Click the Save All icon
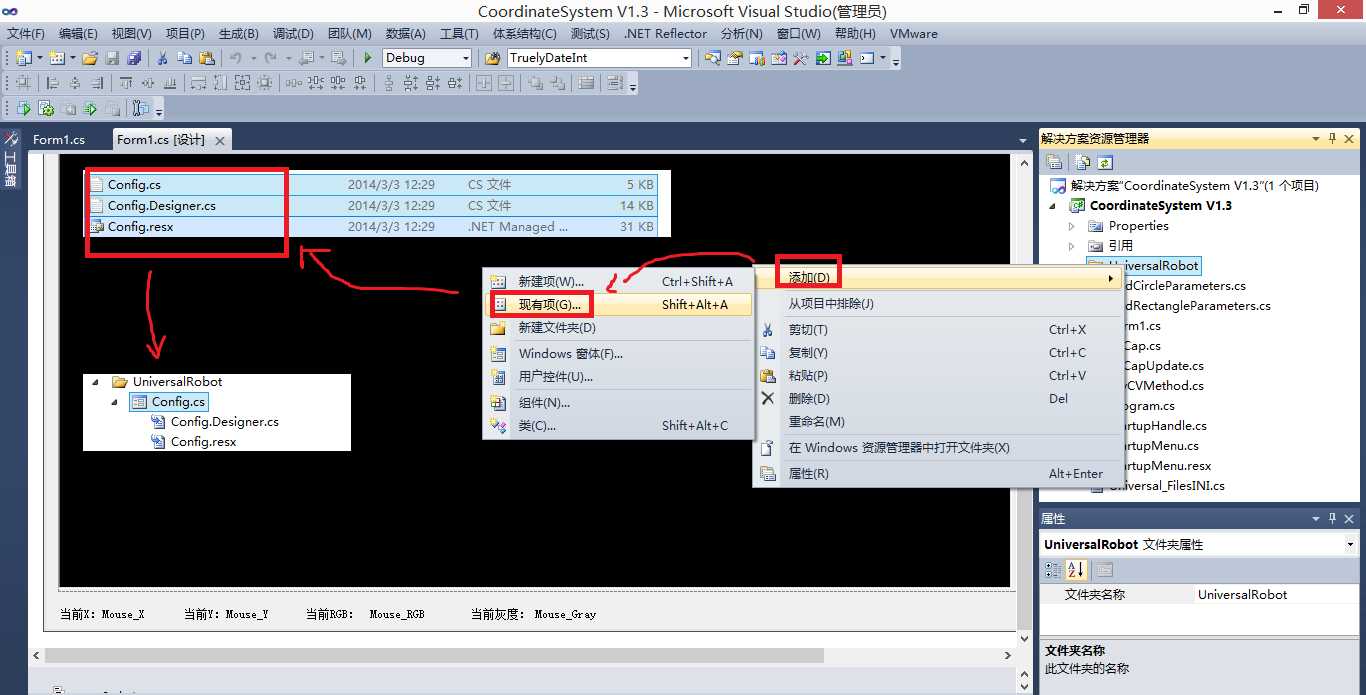 133,58
